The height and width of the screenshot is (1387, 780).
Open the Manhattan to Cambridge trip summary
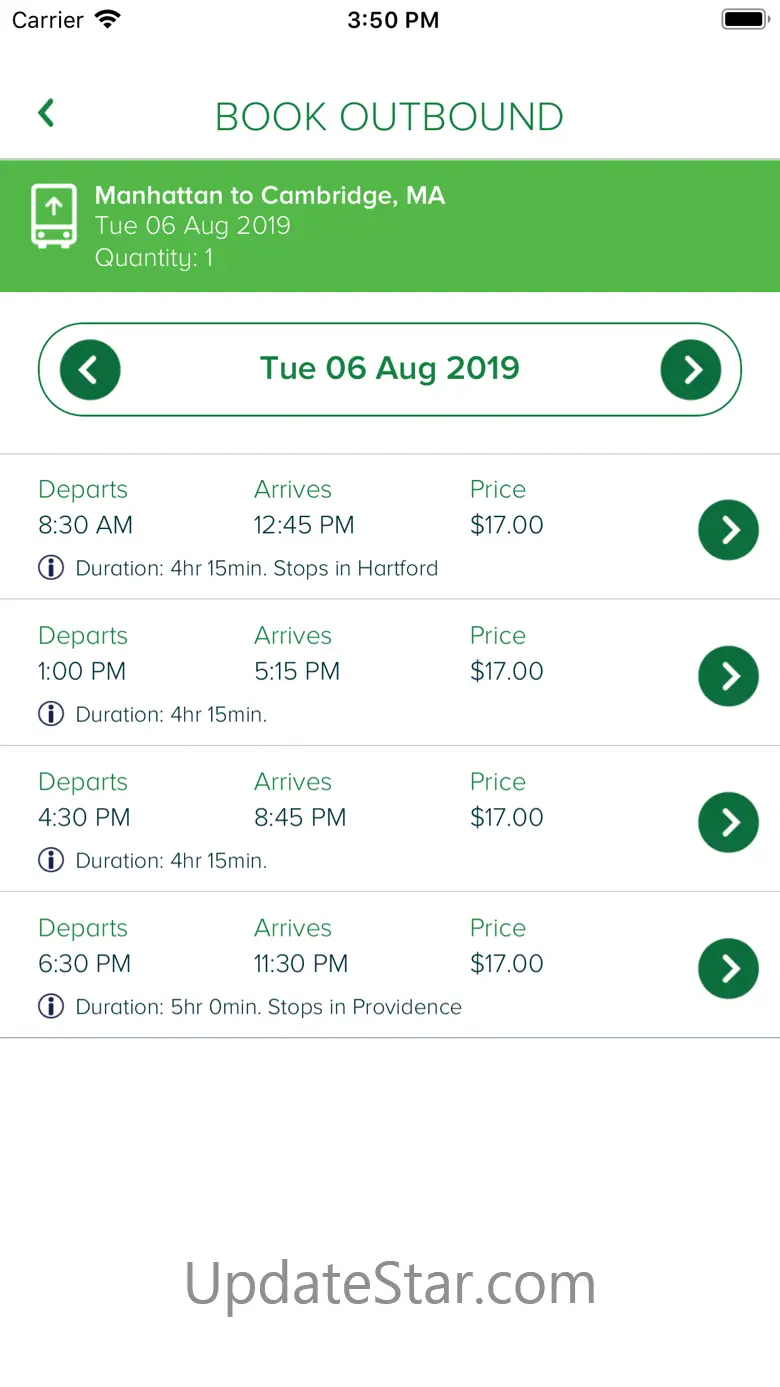click(x=270, y=196)
